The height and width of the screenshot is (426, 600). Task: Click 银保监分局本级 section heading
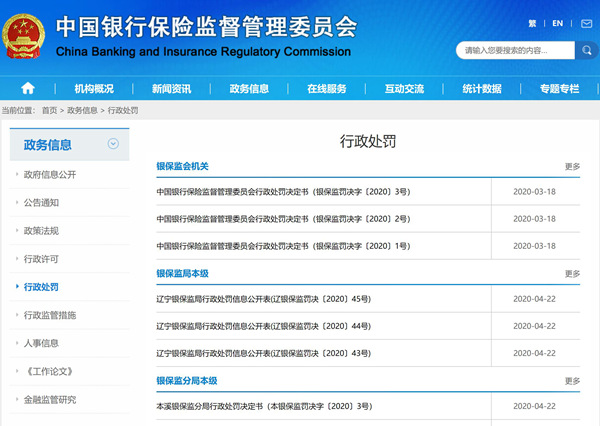187,381
